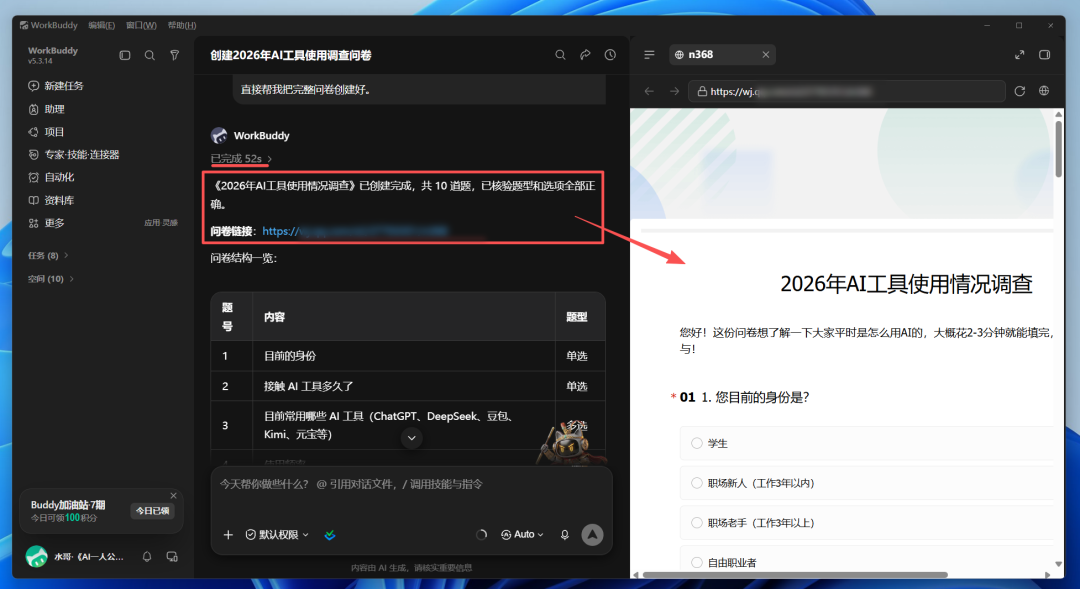Expand the preview panel to fullscreen
This screenshot has height=589, width=1080.
point(1019,55)
